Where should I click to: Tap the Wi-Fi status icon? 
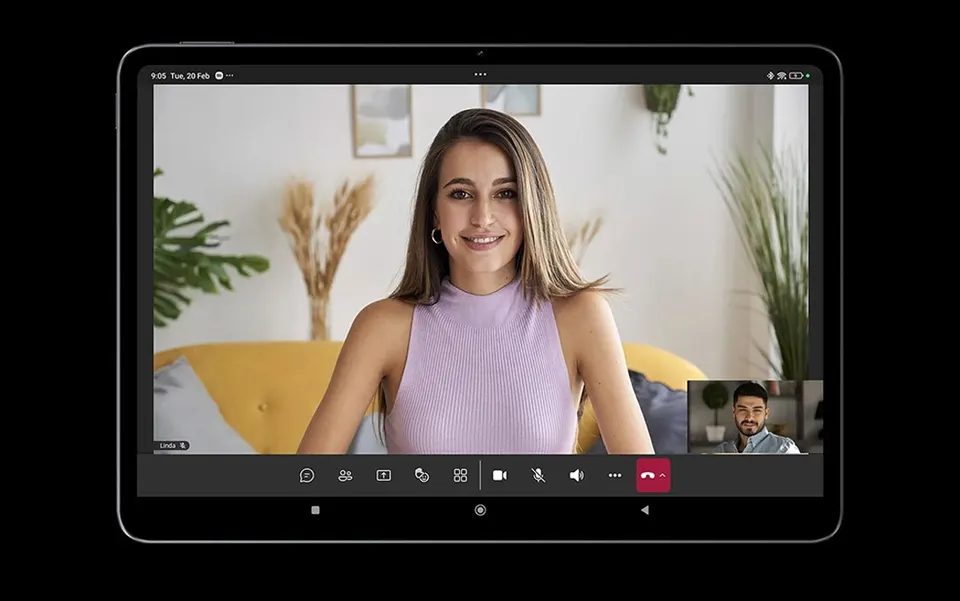point(781,76)
